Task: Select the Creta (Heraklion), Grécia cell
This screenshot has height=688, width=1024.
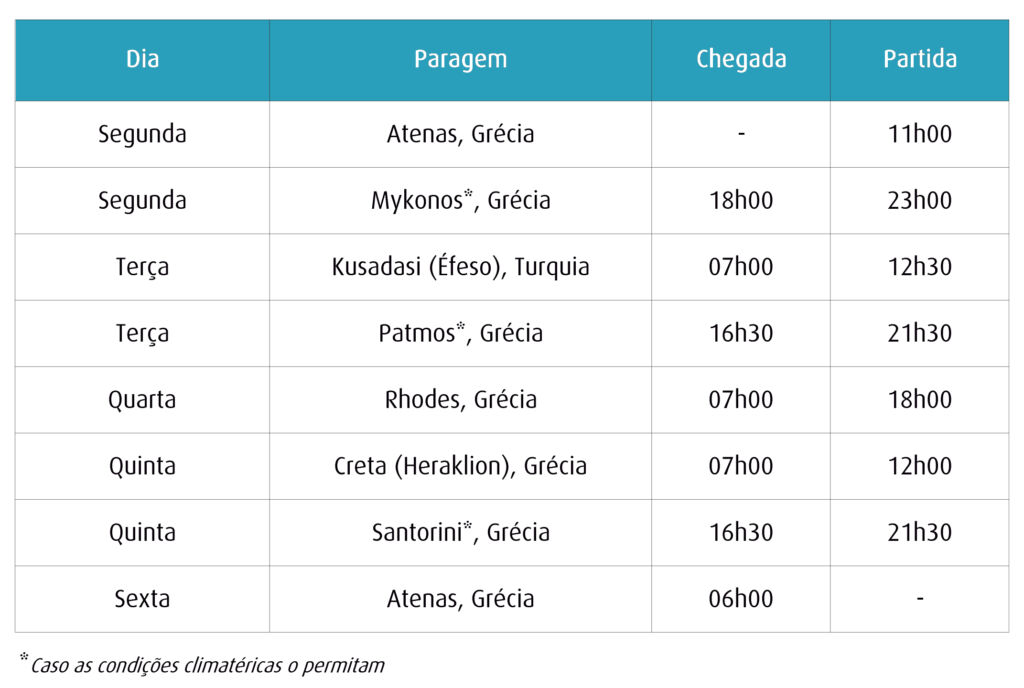Action: click(x=460, y=466)
